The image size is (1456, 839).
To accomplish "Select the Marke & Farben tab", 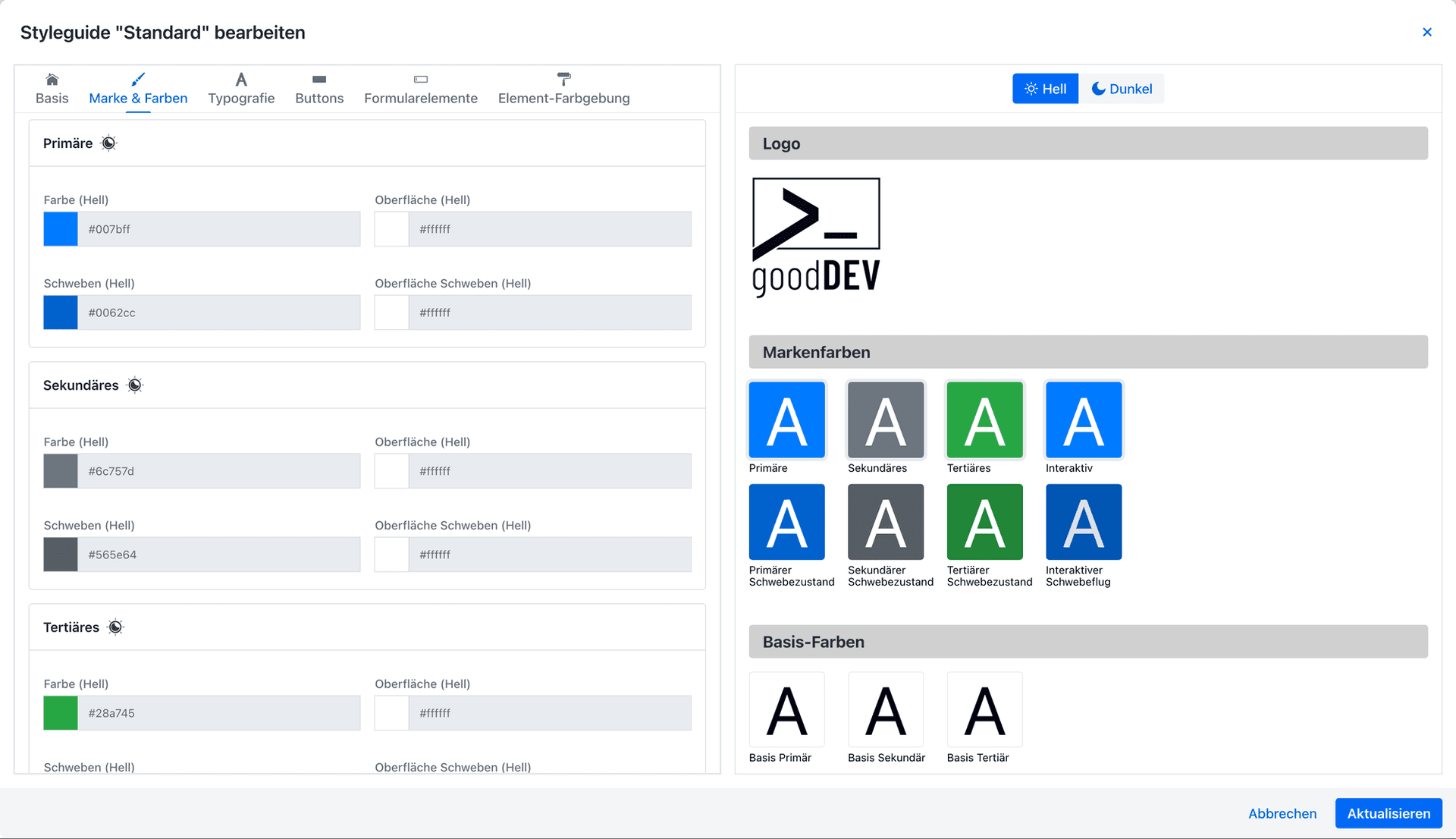I will click(138, 90).
